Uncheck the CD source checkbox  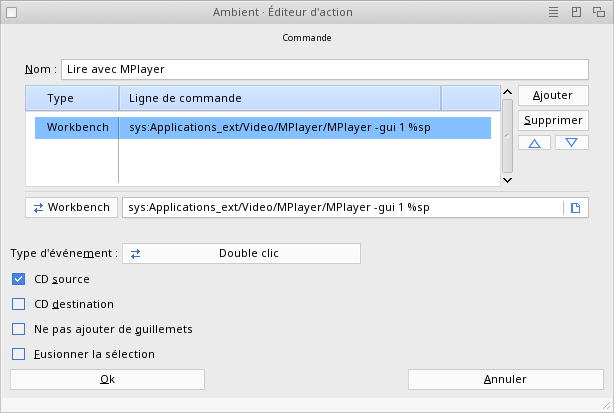click(18, 279)
